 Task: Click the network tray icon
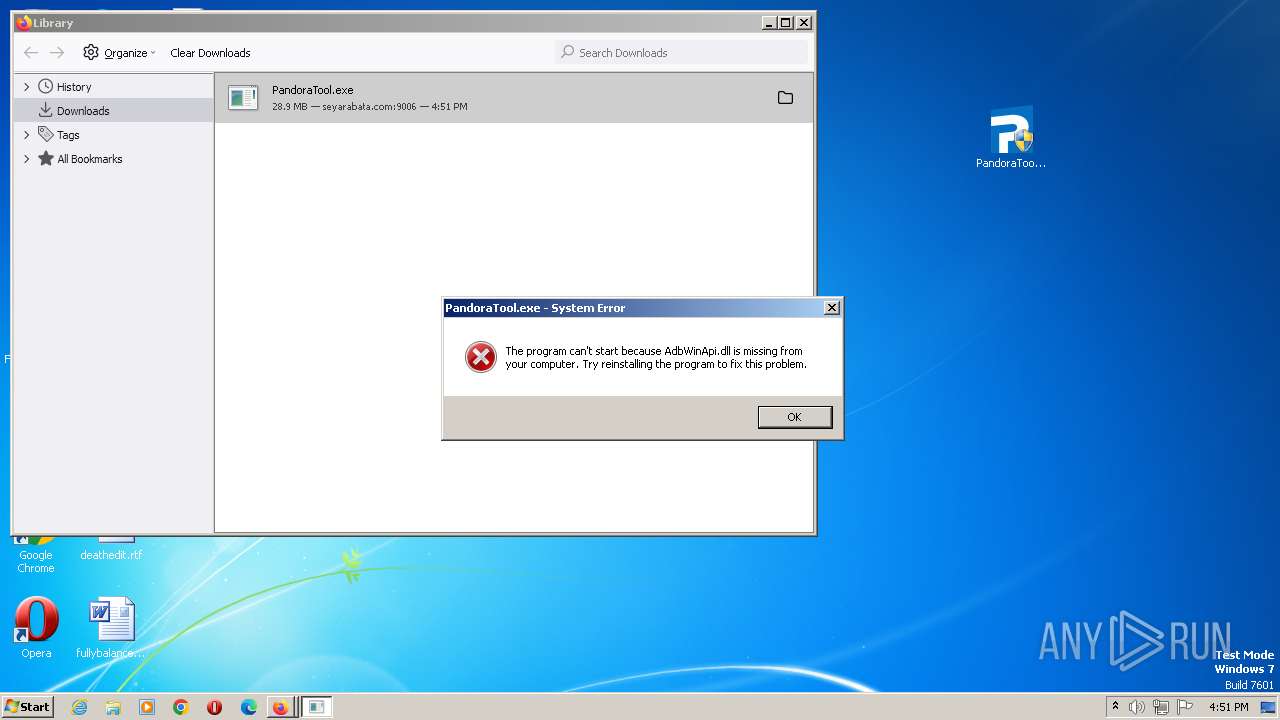coord(1161,707)
